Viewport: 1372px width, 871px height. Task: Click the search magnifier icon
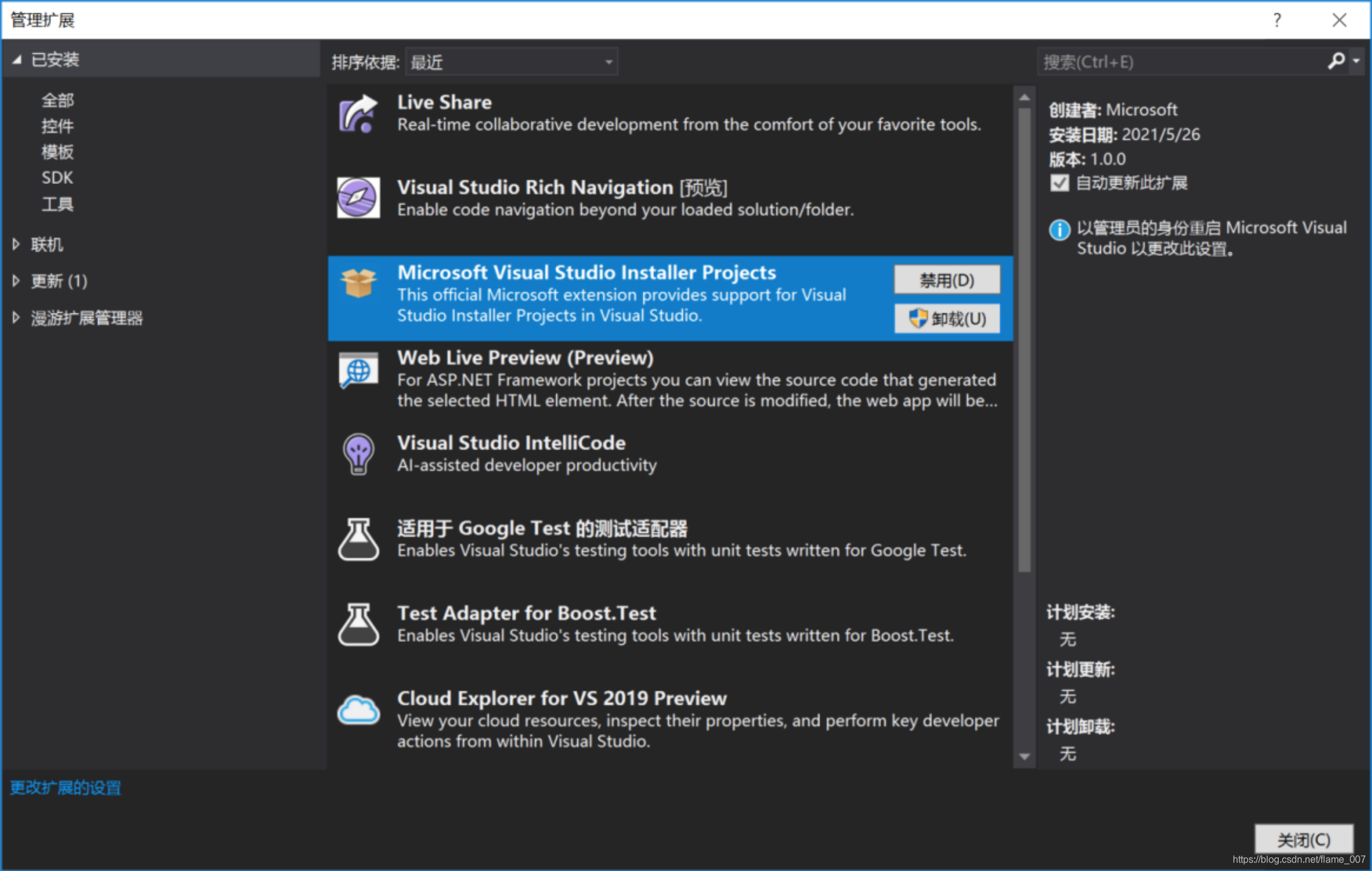click(x=1336, y=60)
